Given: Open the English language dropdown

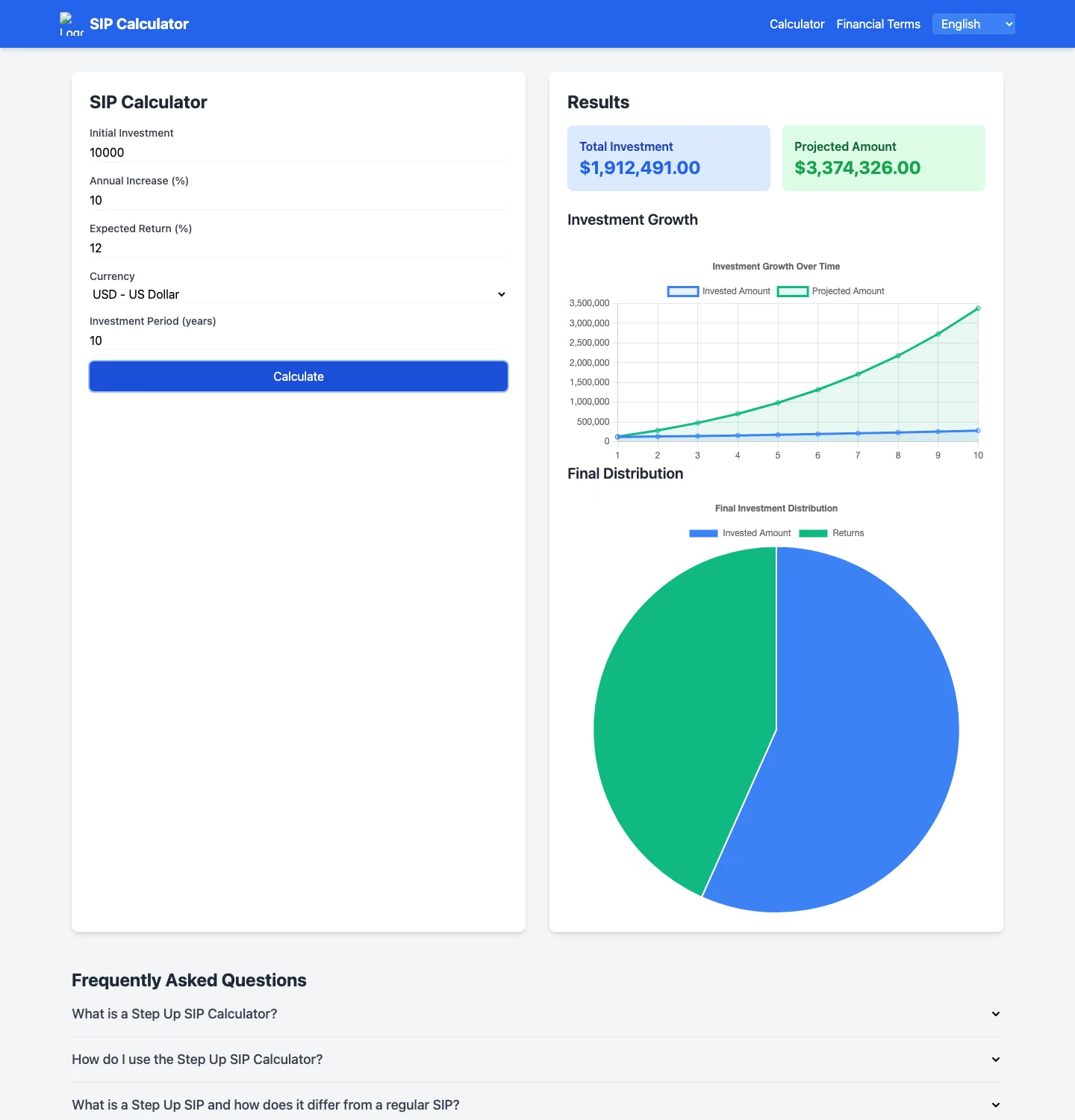Looking at the screenshot, I should point(973,24).
